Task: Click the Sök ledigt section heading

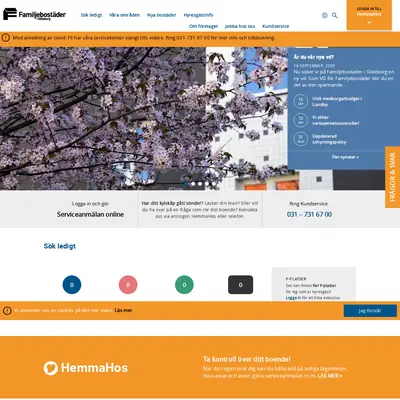Action: click(60, 246)
